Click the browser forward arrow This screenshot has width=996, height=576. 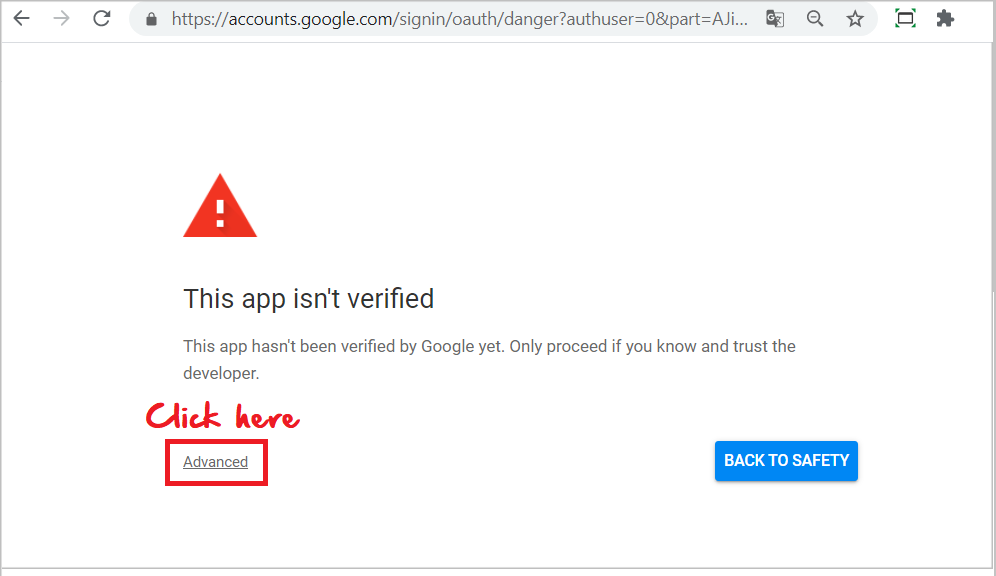pos(62,18)
